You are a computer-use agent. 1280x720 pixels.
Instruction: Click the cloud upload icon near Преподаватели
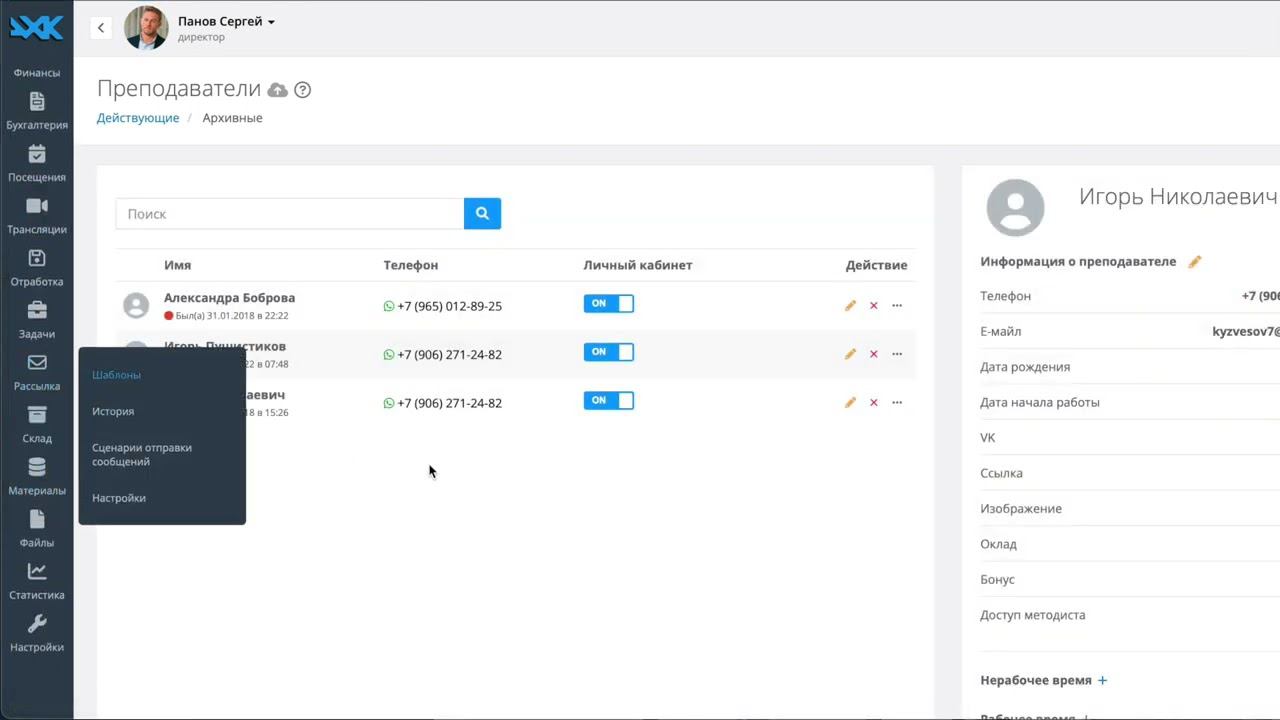coord(278,90)
